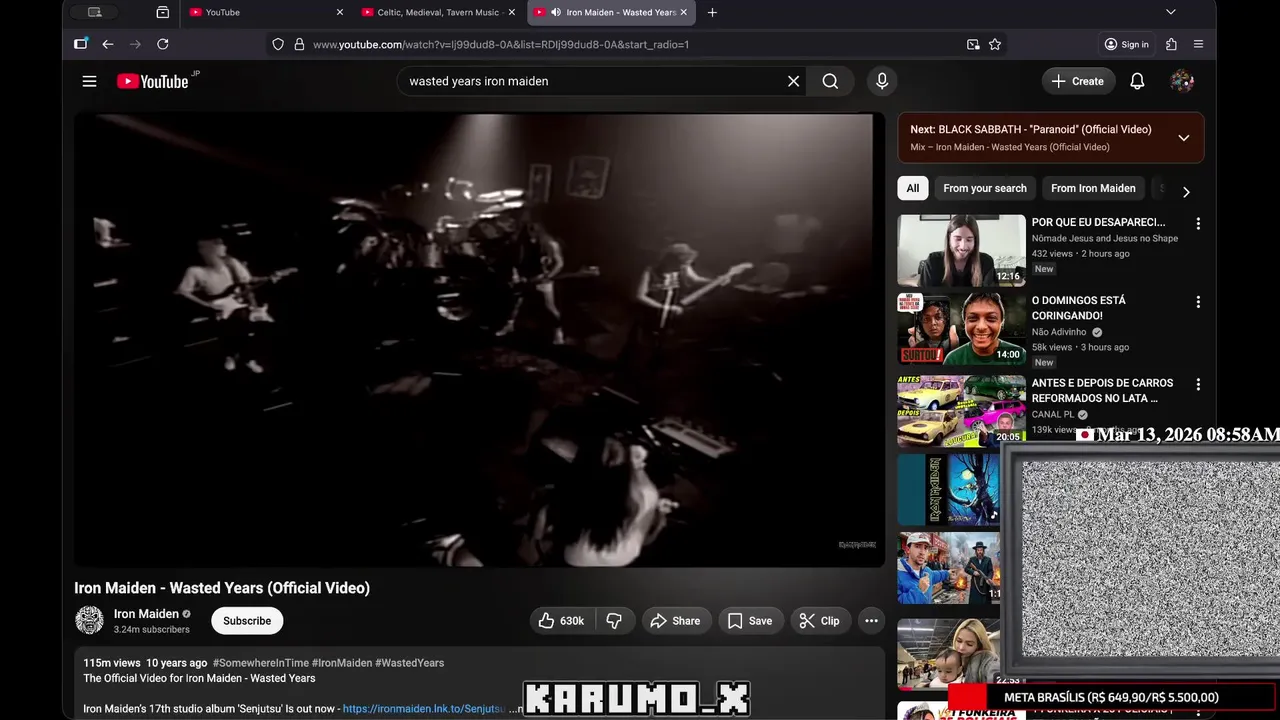Viewport: 1280px width, 720px height.
Task: Select the All filter chip
Action: pyautogui.click(x=913, y=188)
